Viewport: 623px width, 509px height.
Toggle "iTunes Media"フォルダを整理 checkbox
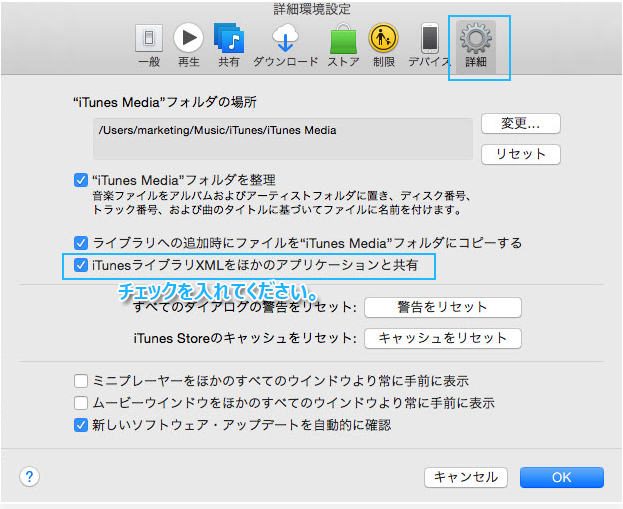(81, 180)
